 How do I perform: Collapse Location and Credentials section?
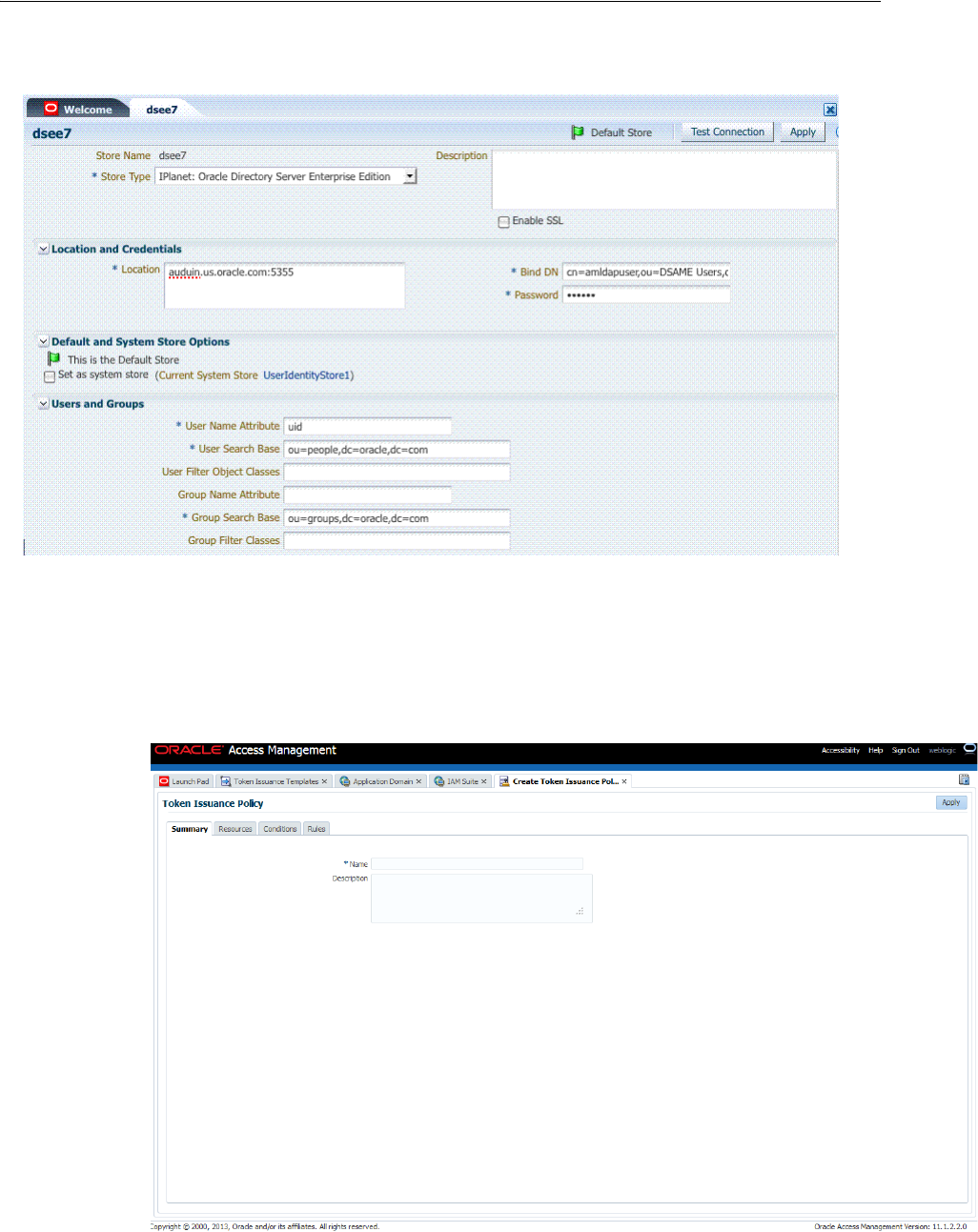pyautogui.click(x=43, y=250)
